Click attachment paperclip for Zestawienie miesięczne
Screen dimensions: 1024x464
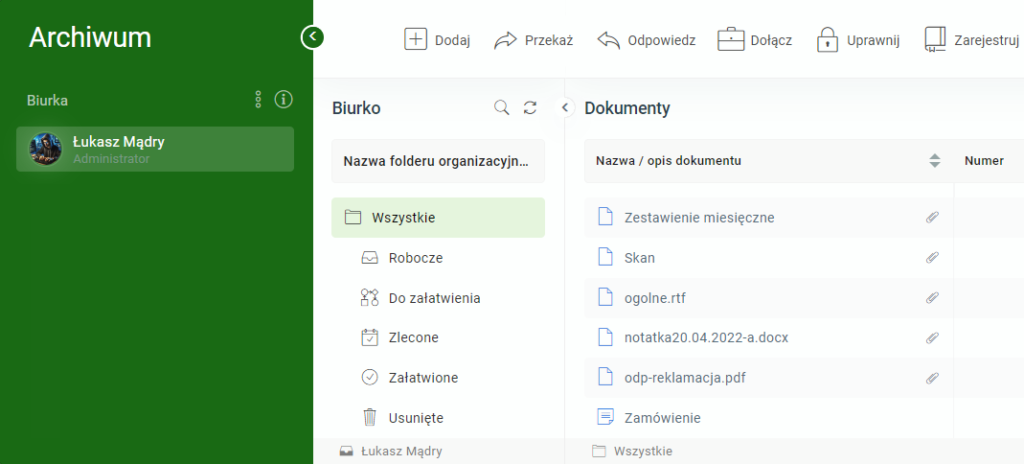[933, 218]
